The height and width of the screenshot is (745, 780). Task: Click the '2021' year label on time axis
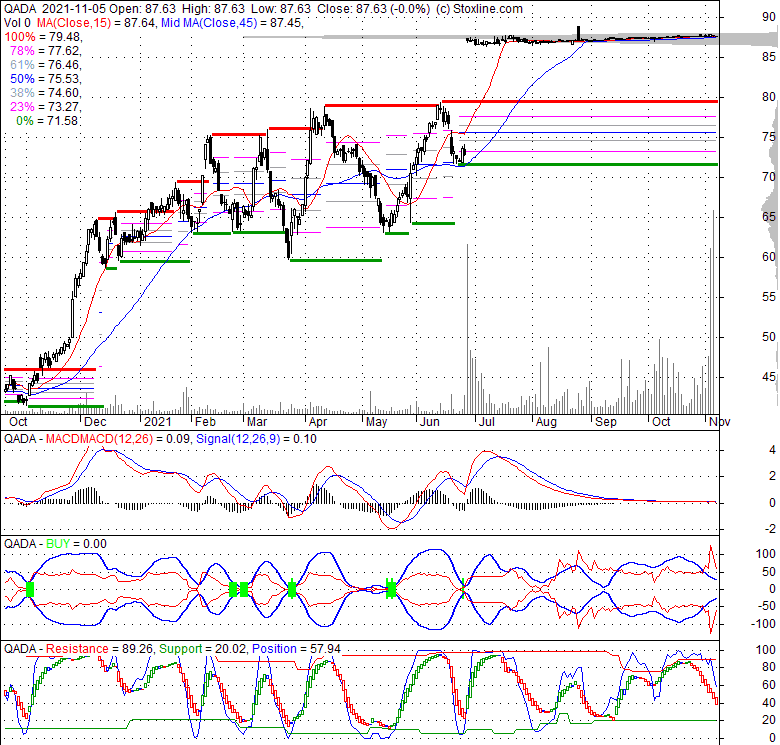click(x=157, y=422)
